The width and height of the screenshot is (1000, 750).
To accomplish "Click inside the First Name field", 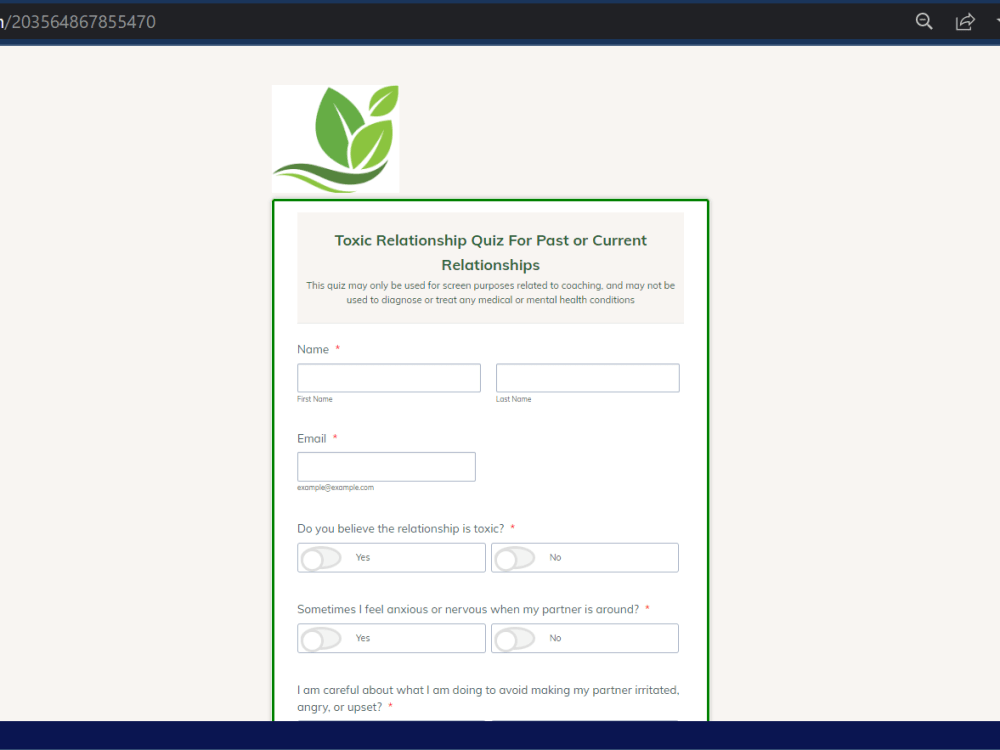I will click(x=388, y=377).
